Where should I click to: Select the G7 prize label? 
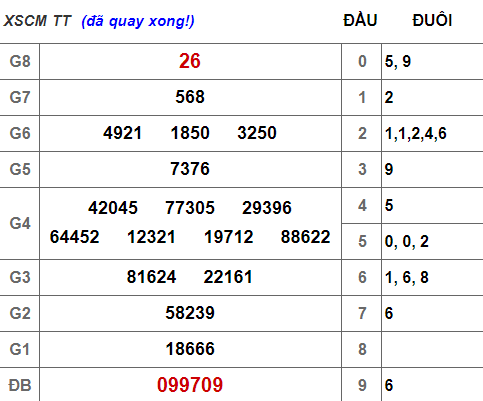[20, 97]
